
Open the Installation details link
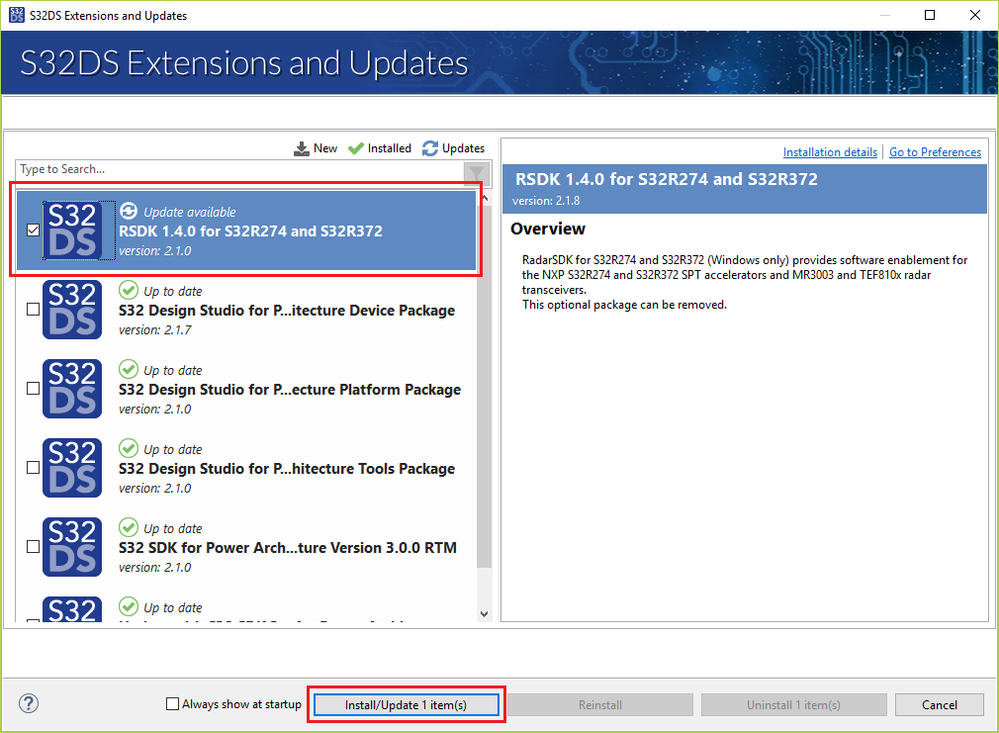[x=830, y=152]
